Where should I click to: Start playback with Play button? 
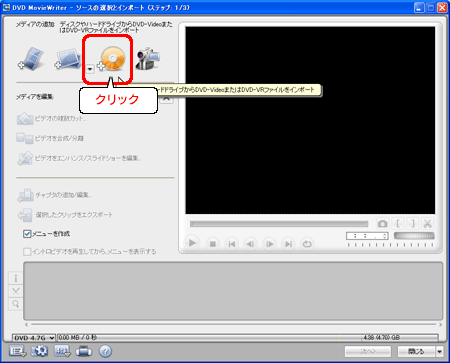[x=192, y=243]
